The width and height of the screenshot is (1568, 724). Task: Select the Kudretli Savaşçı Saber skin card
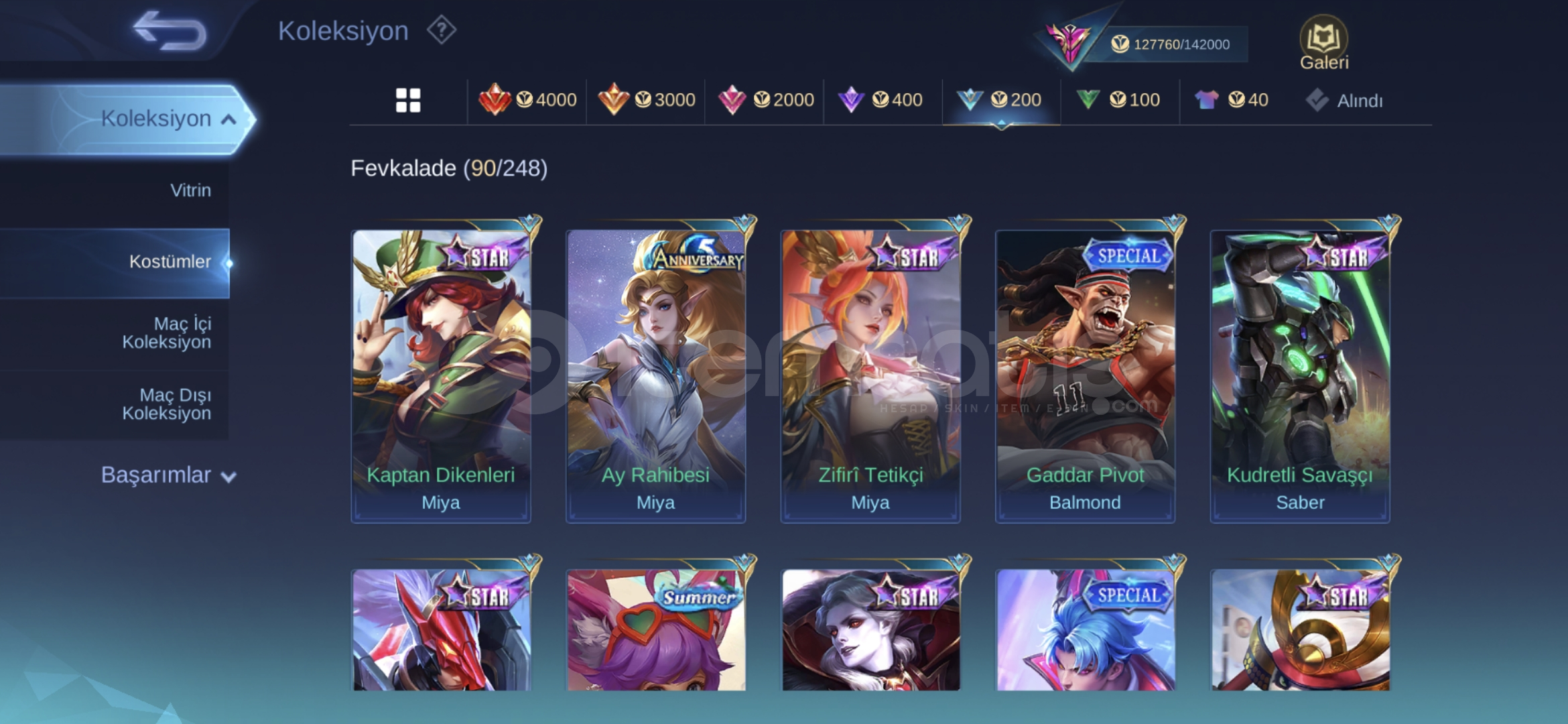[1300, 375]
